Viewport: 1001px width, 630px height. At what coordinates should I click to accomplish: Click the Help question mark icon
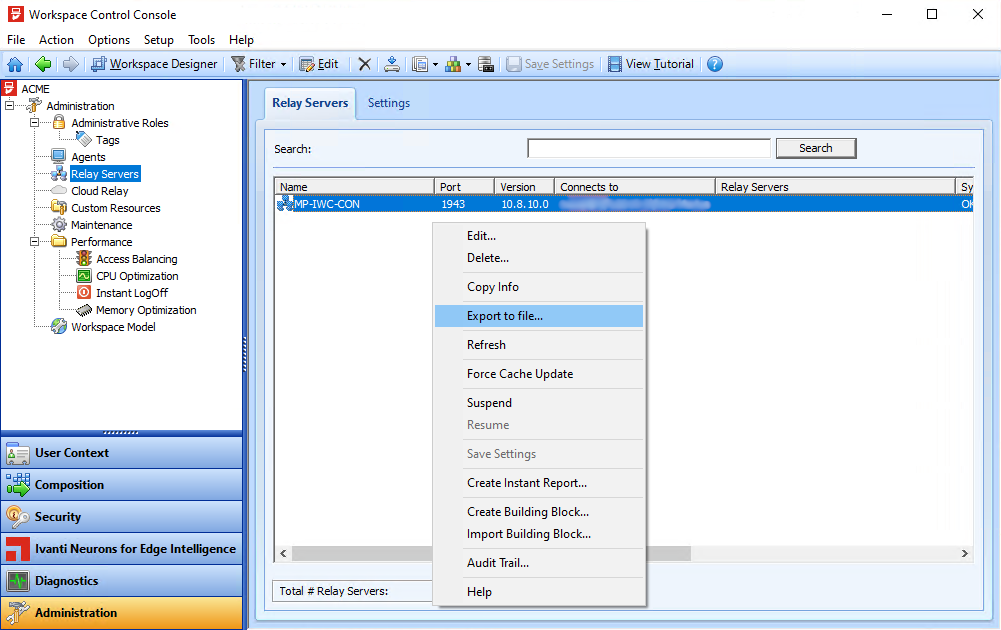[x=716, y=63]
